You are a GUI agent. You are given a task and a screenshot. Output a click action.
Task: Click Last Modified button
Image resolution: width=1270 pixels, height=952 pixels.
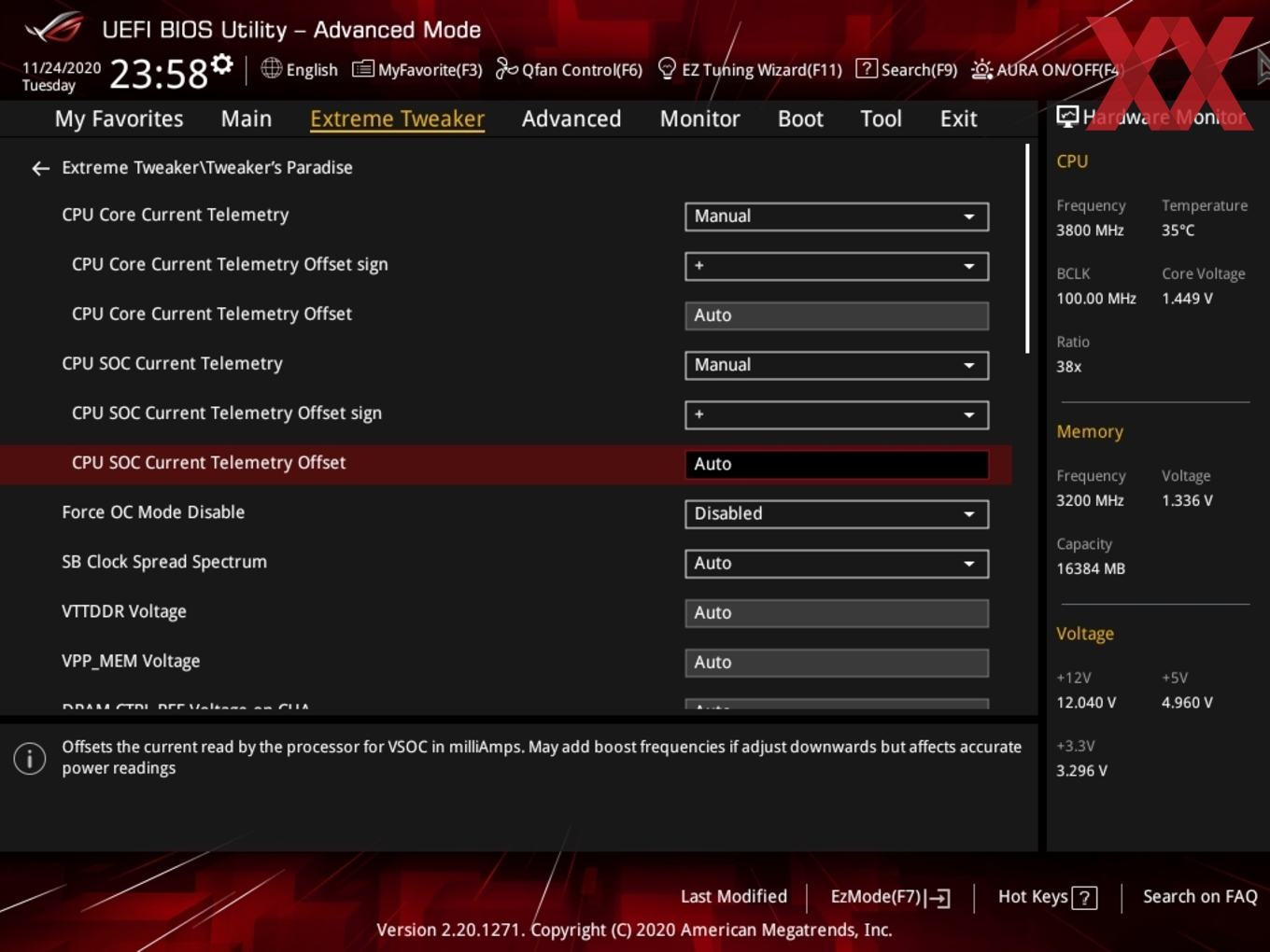(x=734, y=897)
